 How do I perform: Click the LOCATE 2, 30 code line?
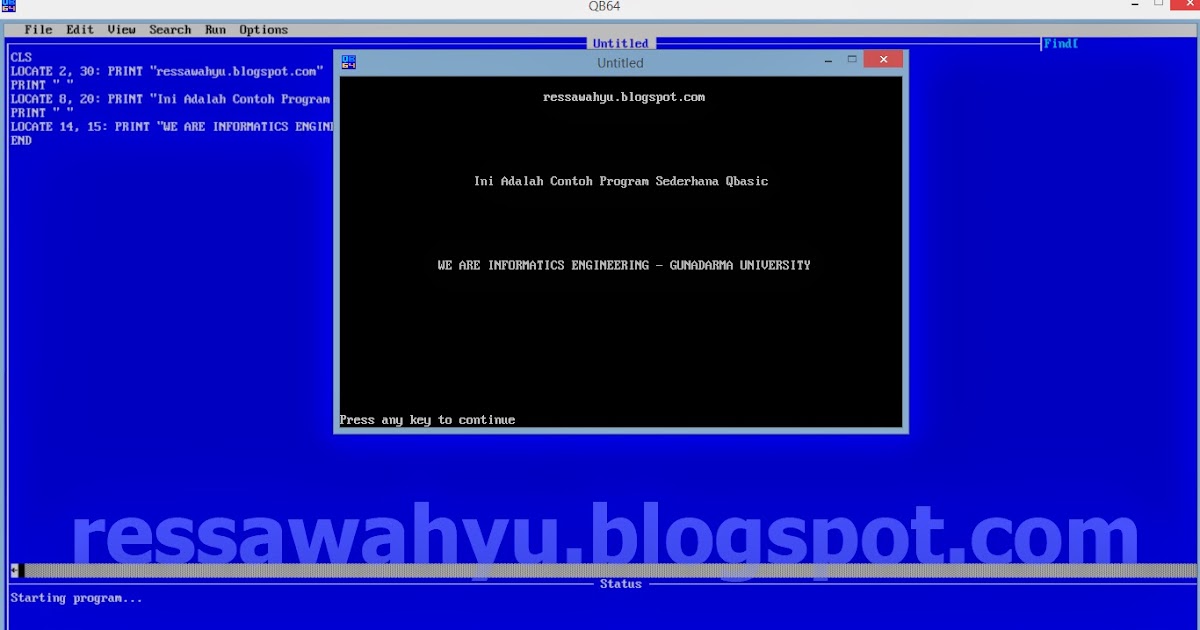tap(167, 72)
